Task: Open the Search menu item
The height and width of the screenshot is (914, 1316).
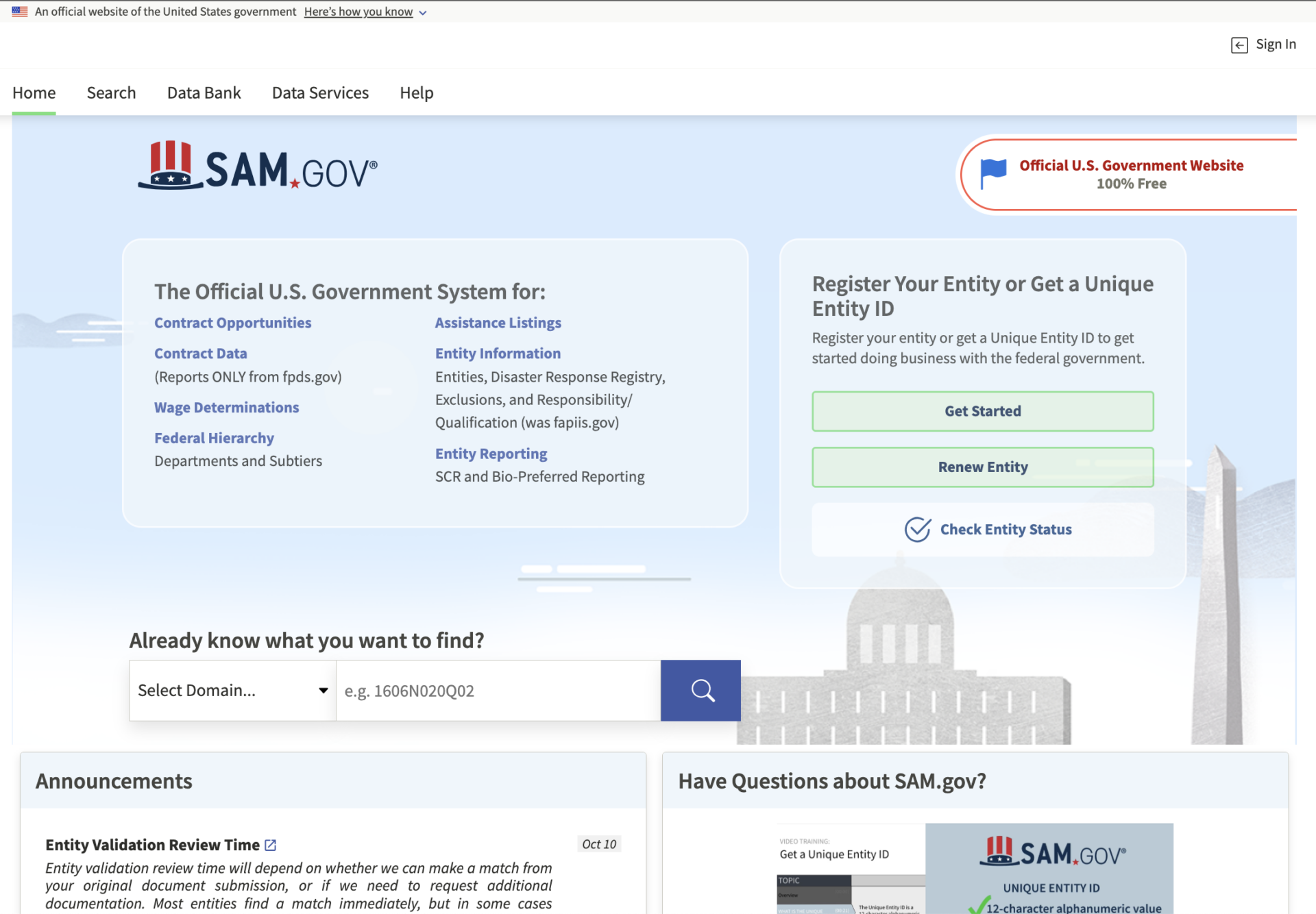Action: click(111, 92)
